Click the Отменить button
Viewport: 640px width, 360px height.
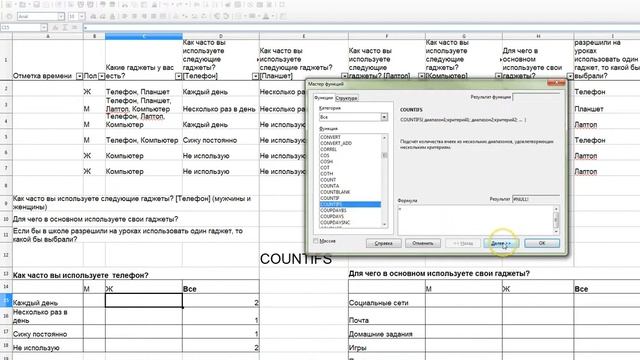[423, 243]
